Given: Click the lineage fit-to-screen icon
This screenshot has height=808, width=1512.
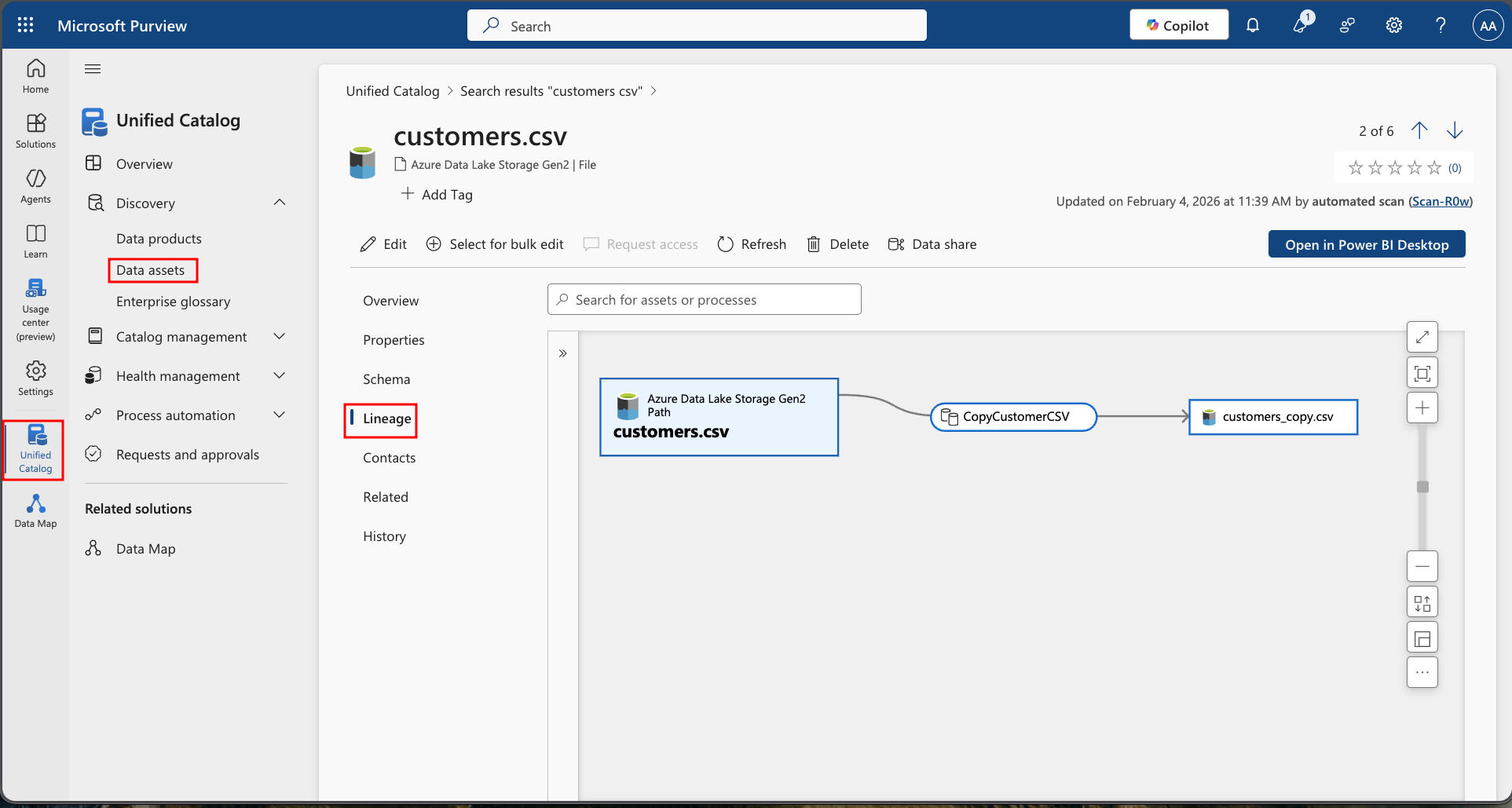Looking at the screenshot, I should 1422,373.
